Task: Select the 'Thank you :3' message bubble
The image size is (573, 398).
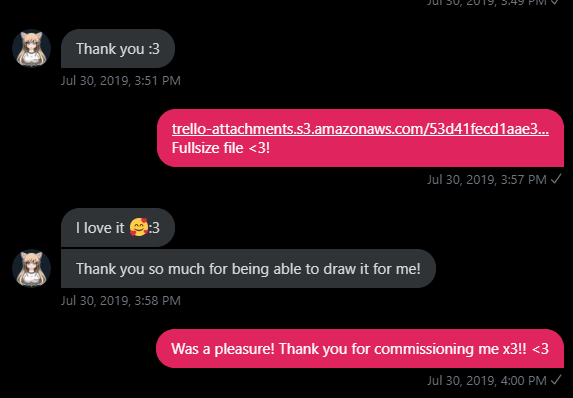Action: click(118, 49)
